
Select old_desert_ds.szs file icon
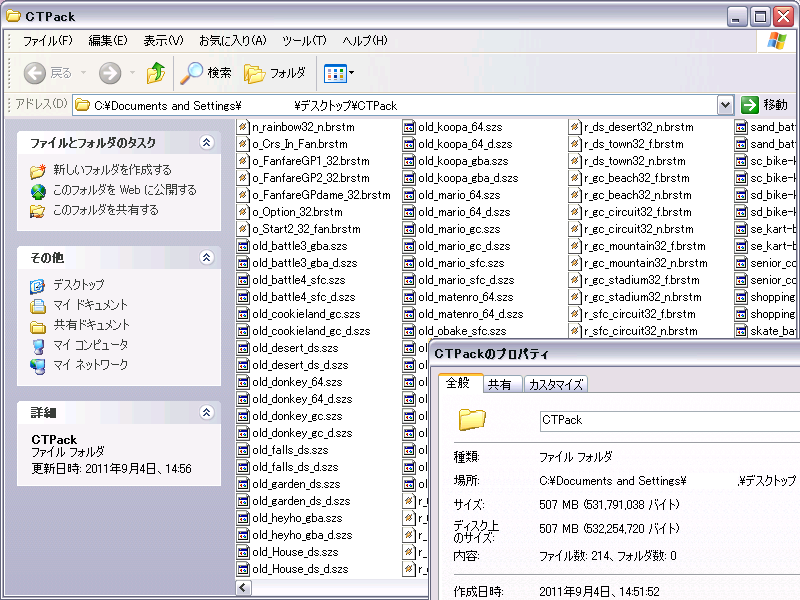(x=243, y=348)
